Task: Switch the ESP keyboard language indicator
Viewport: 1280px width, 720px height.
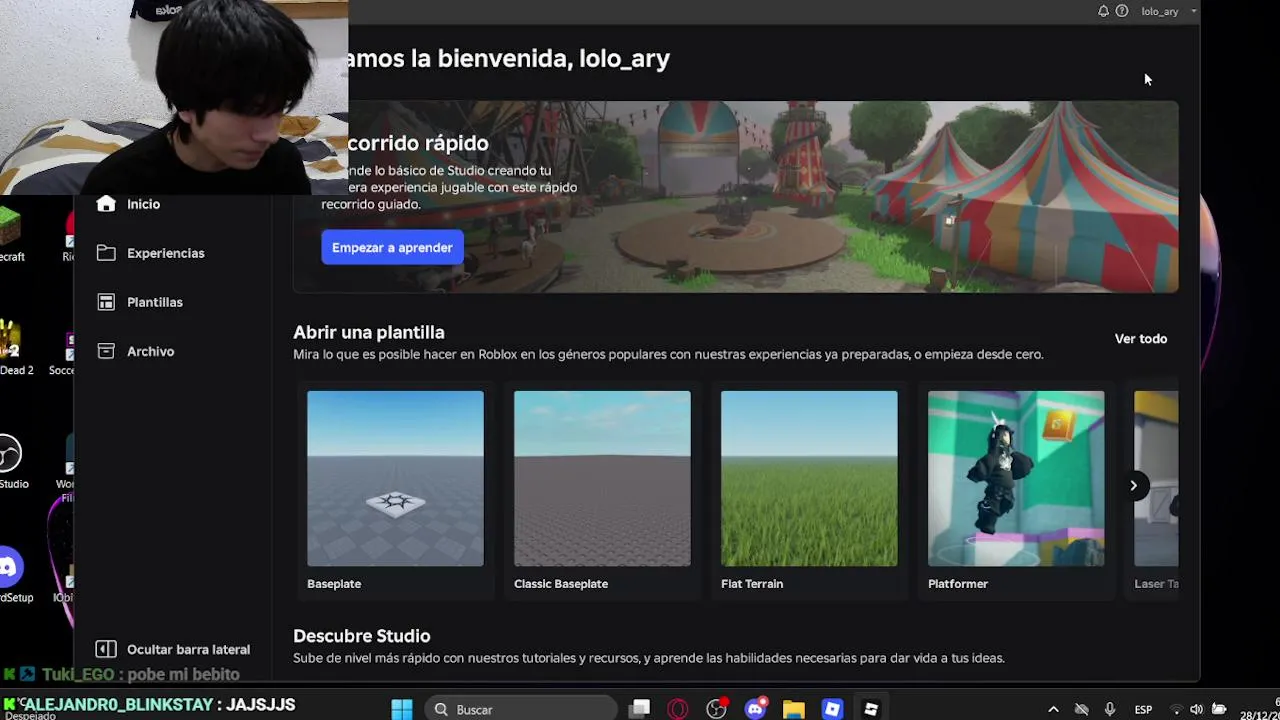Action: tap(1143, 709)
